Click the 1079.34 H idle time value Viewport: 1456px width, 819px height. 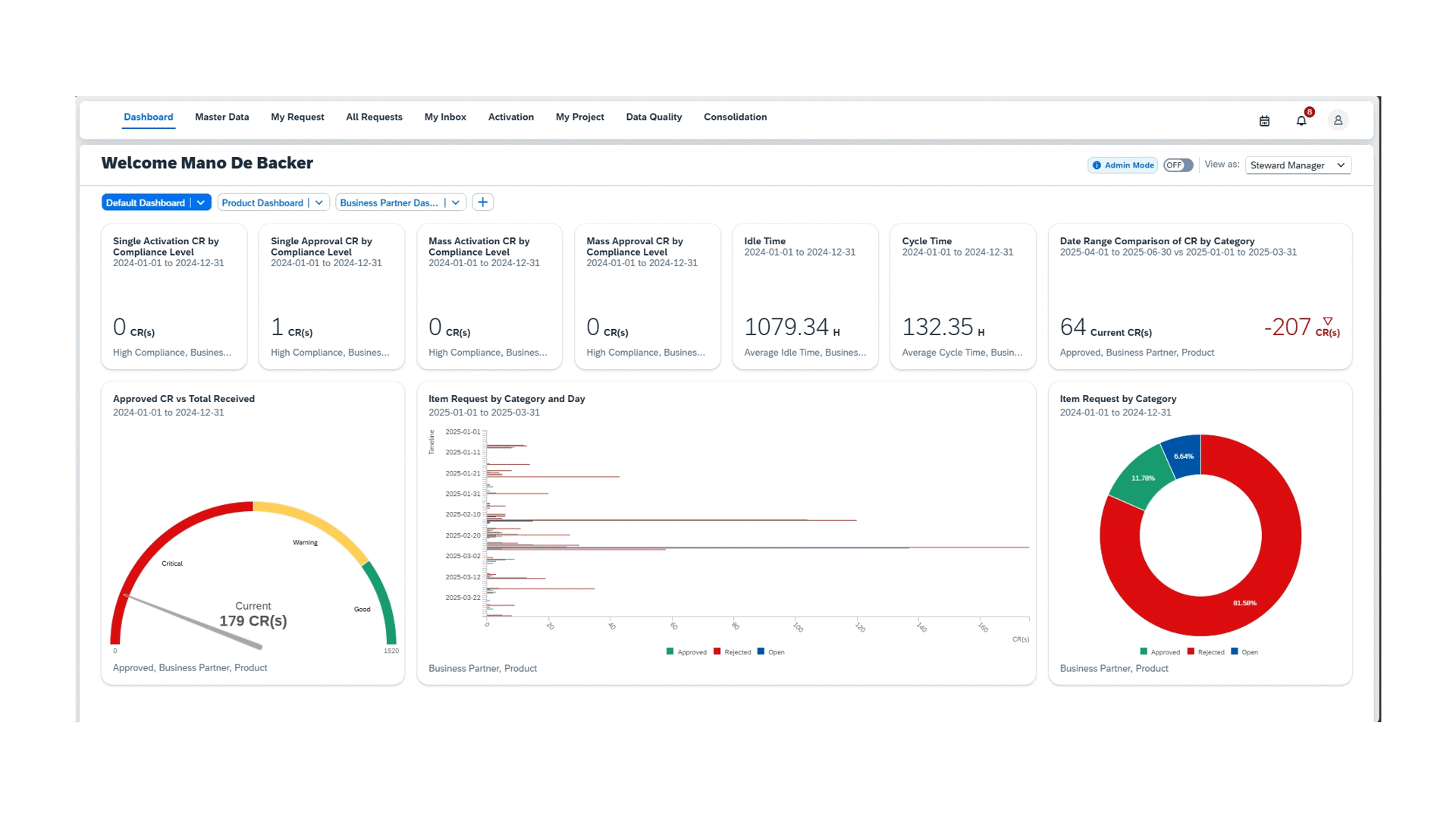[792, 327]
